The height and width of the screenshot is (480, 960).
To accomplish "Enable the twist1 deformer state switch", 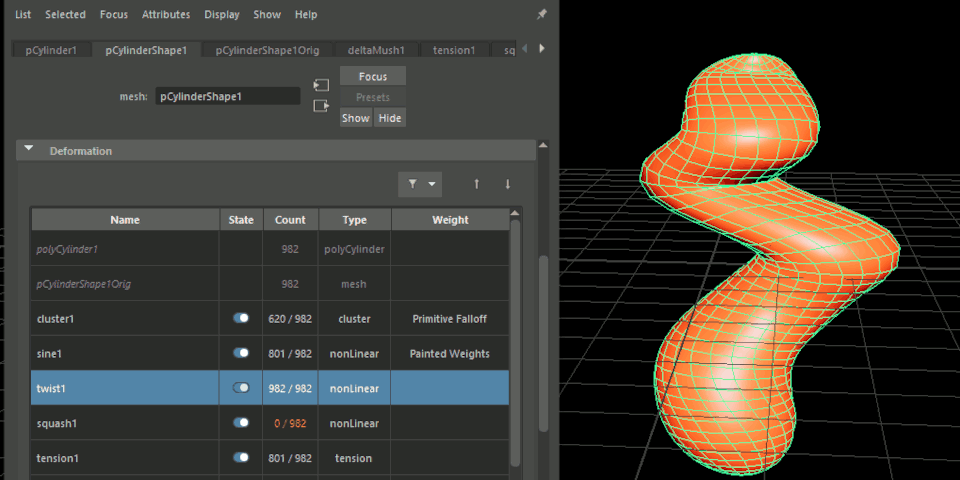I will click(241, 388).
